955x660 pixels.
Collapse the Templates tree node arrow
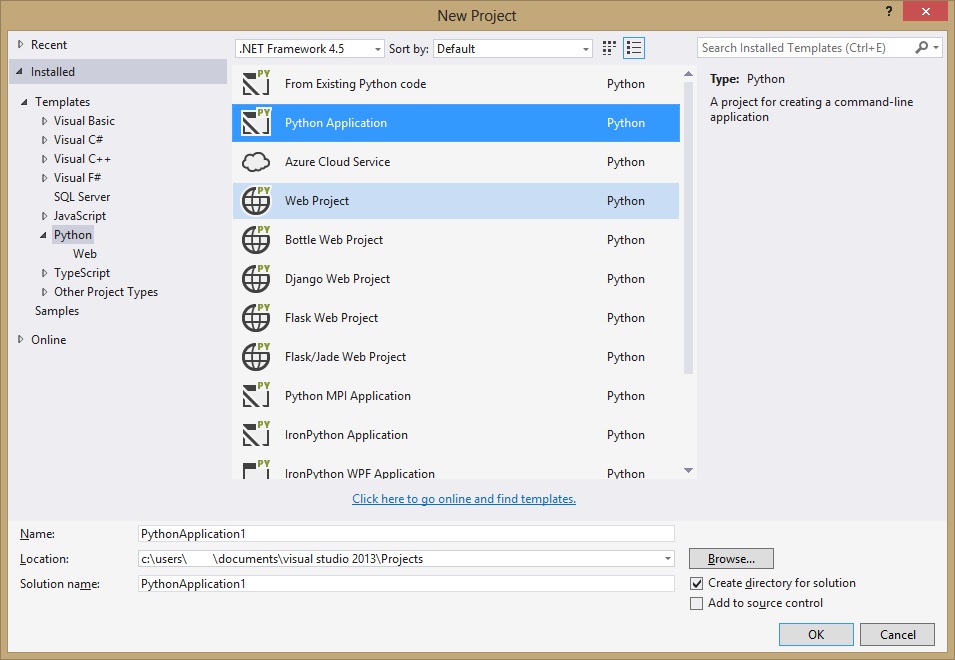pos(24,102)
